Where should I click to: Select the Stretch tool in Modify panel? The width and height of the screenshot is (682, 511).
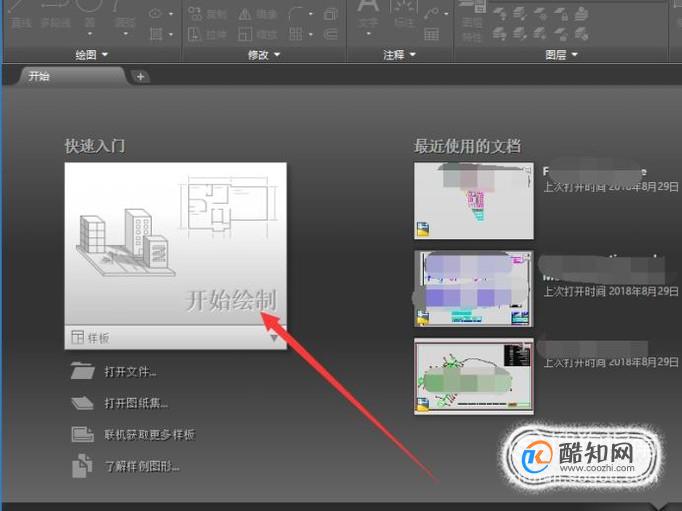tap(207, 34)
